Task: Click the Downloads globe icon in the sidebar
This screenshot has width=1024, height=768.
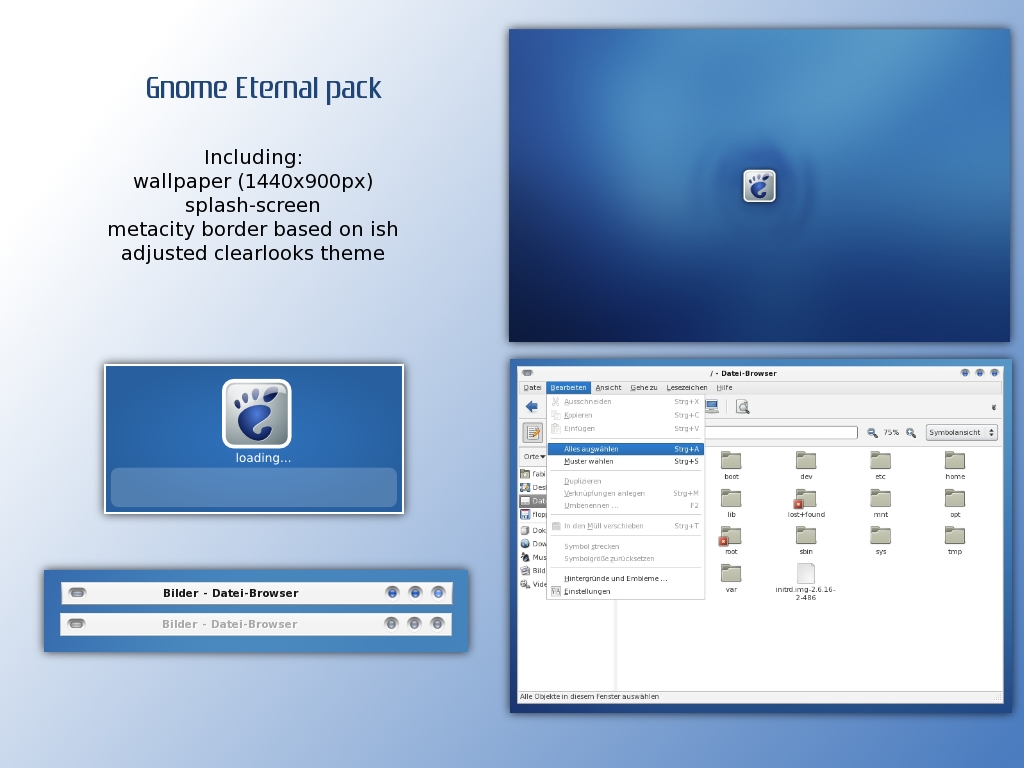Action: (525, 543)
